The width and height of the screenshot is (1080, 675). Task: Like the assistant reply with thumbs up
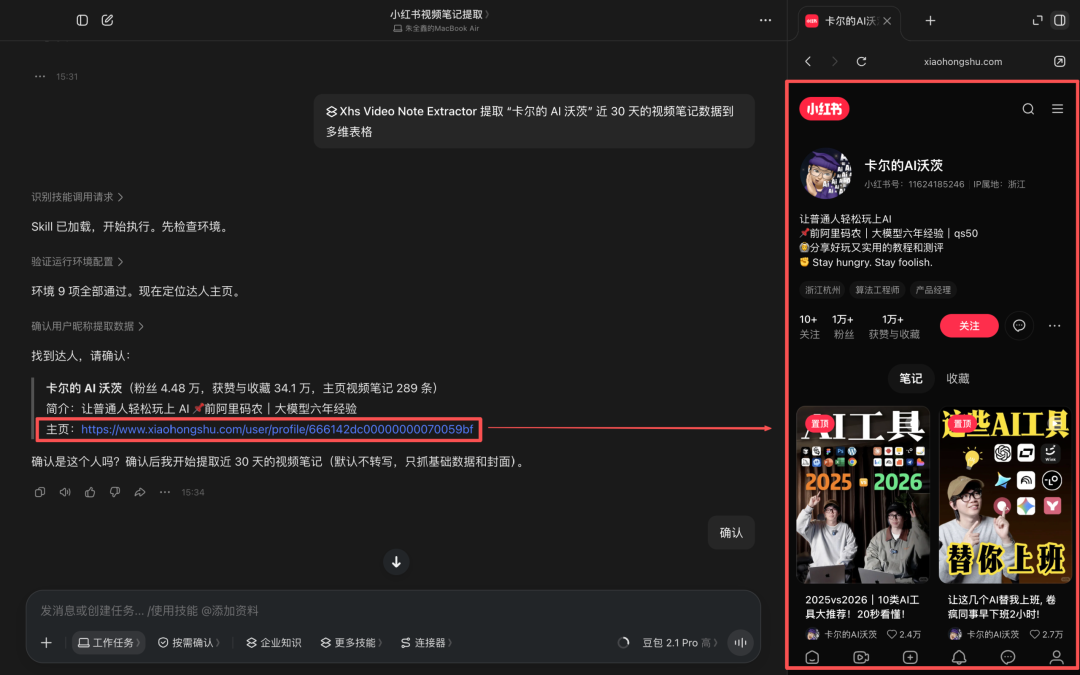click(x=90, y=492)
